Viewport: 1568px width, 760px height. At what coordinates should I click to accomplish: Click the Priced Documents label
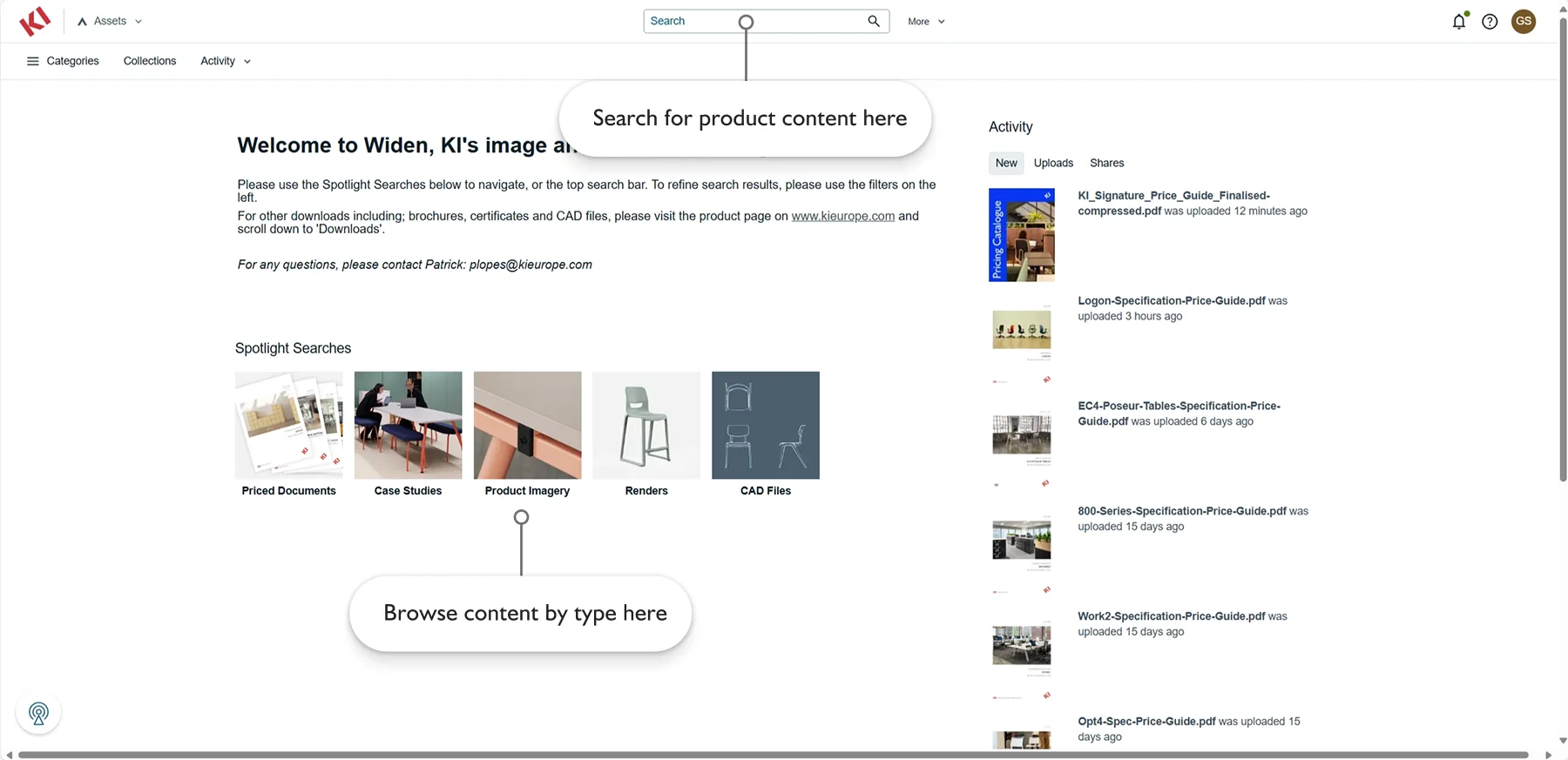[288, 491]
